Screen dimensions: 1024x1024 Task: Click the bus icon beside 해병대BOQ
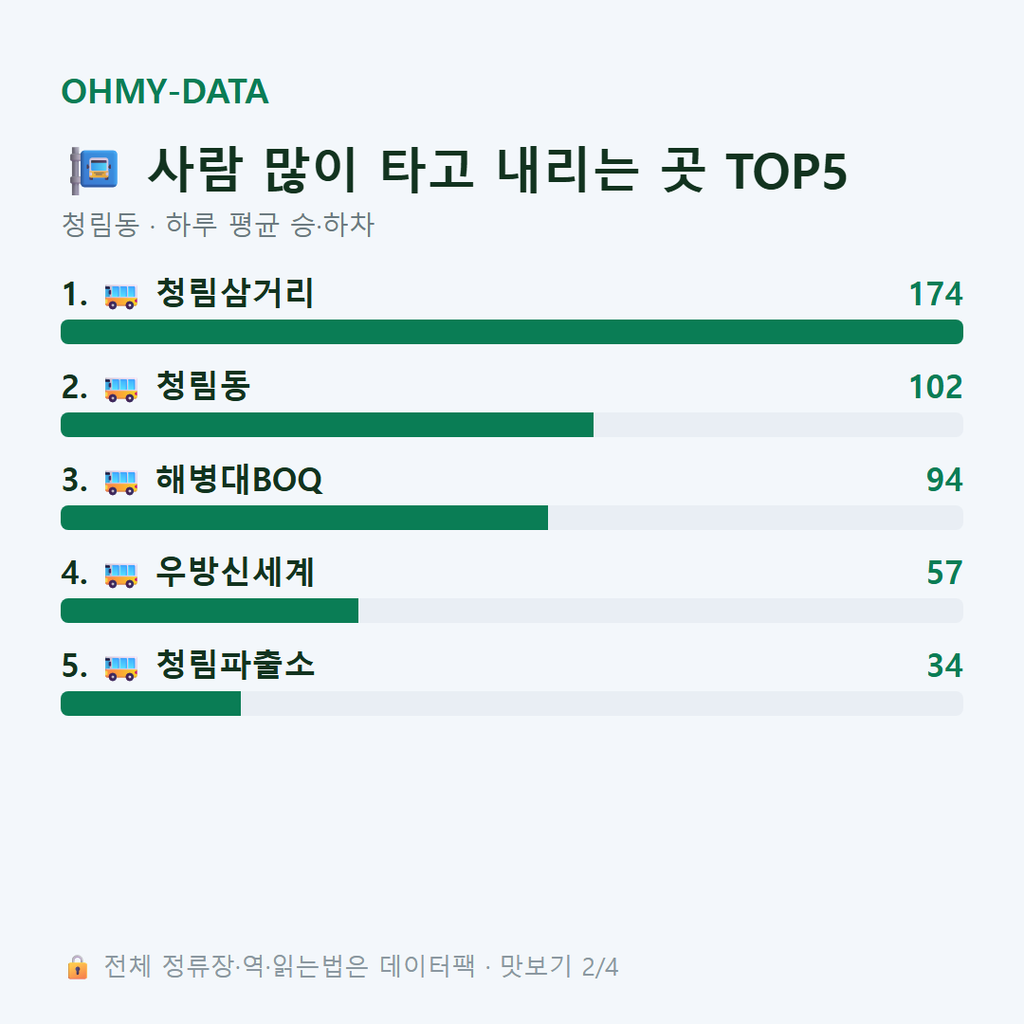coord(121,481)
